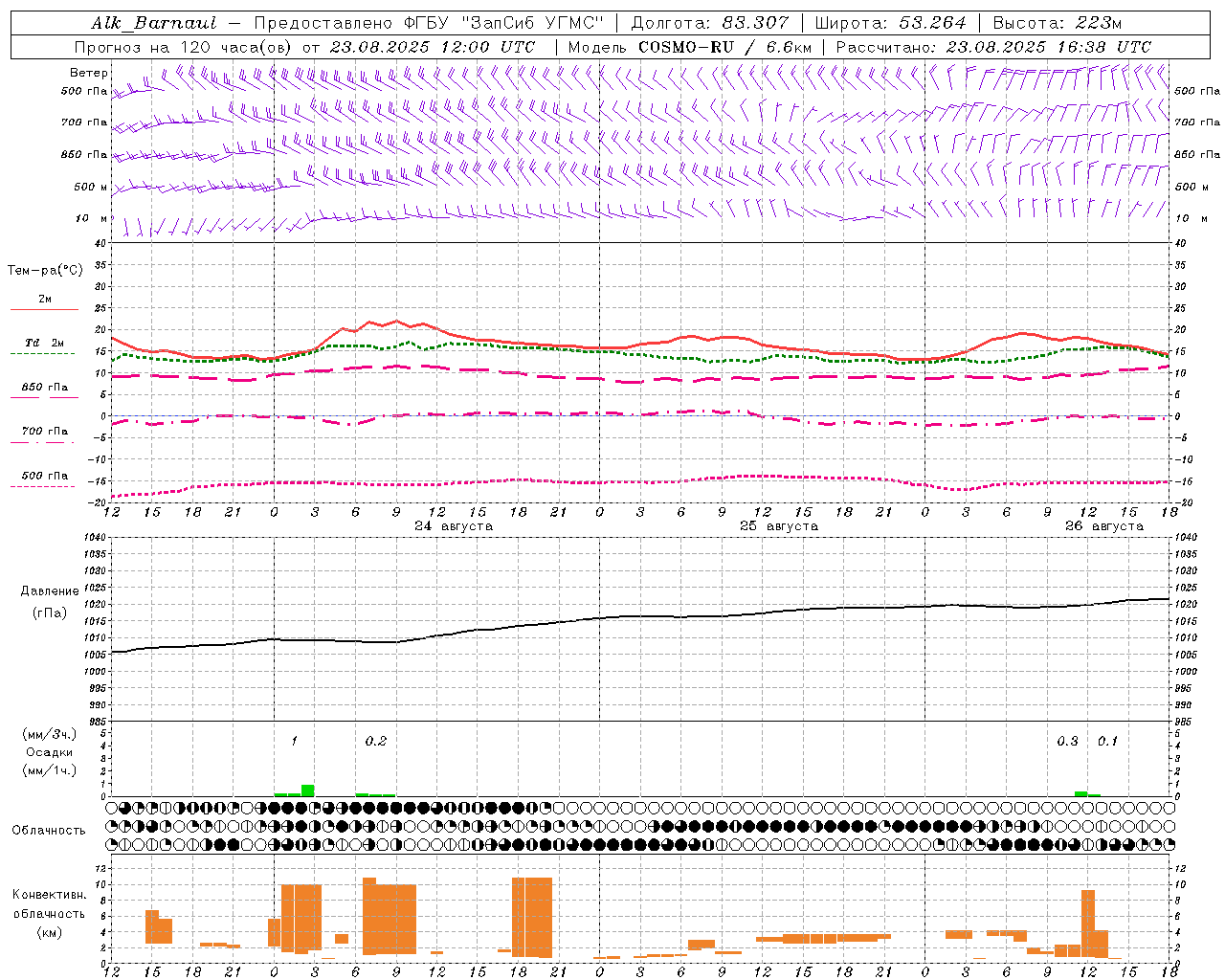The height and width of the screenshot is (980, 1225).
Task: Click the 25 августа date label
Action: point(779,526)
